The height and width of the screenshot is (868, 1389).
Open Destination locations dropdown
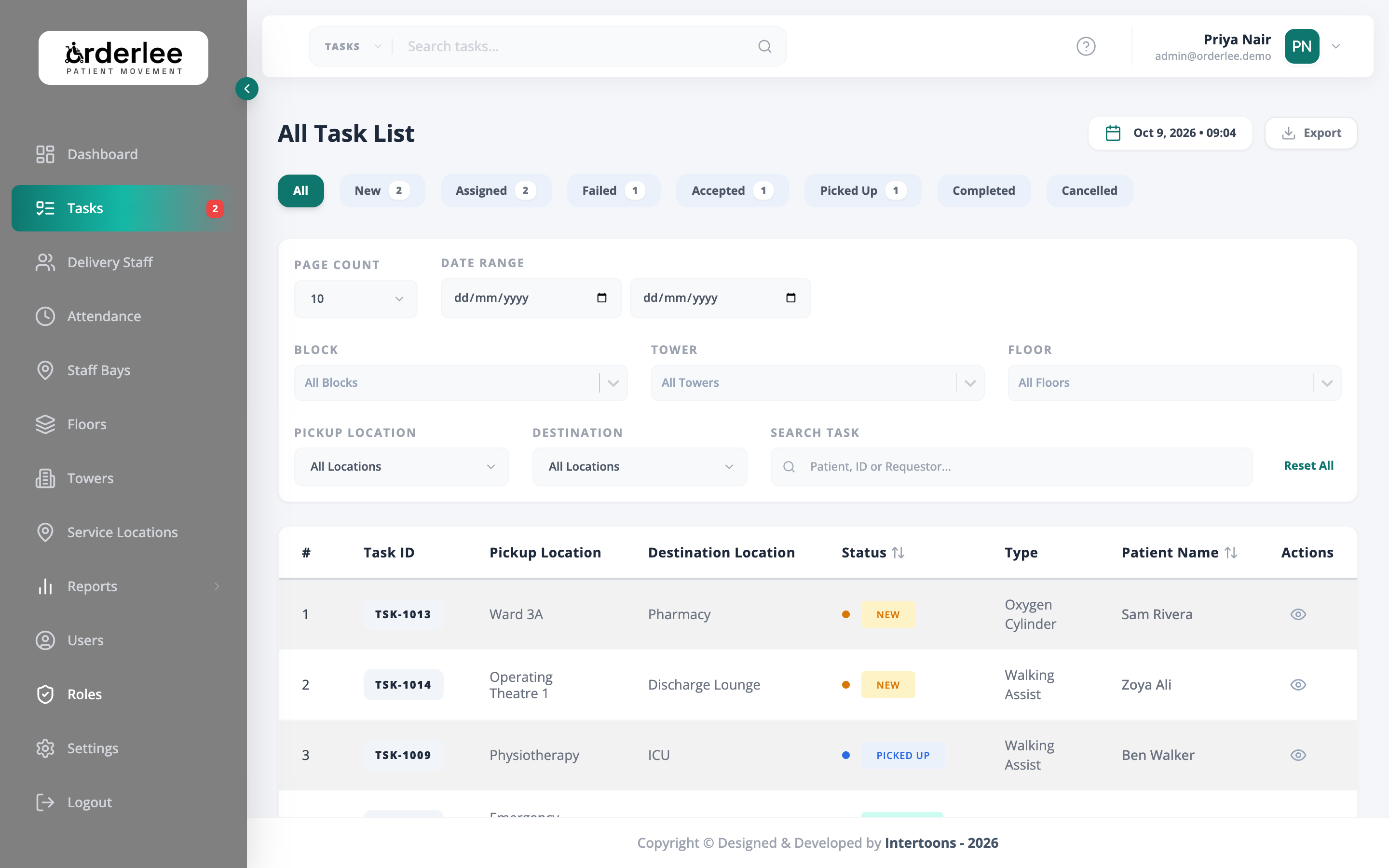click(640, 466)
